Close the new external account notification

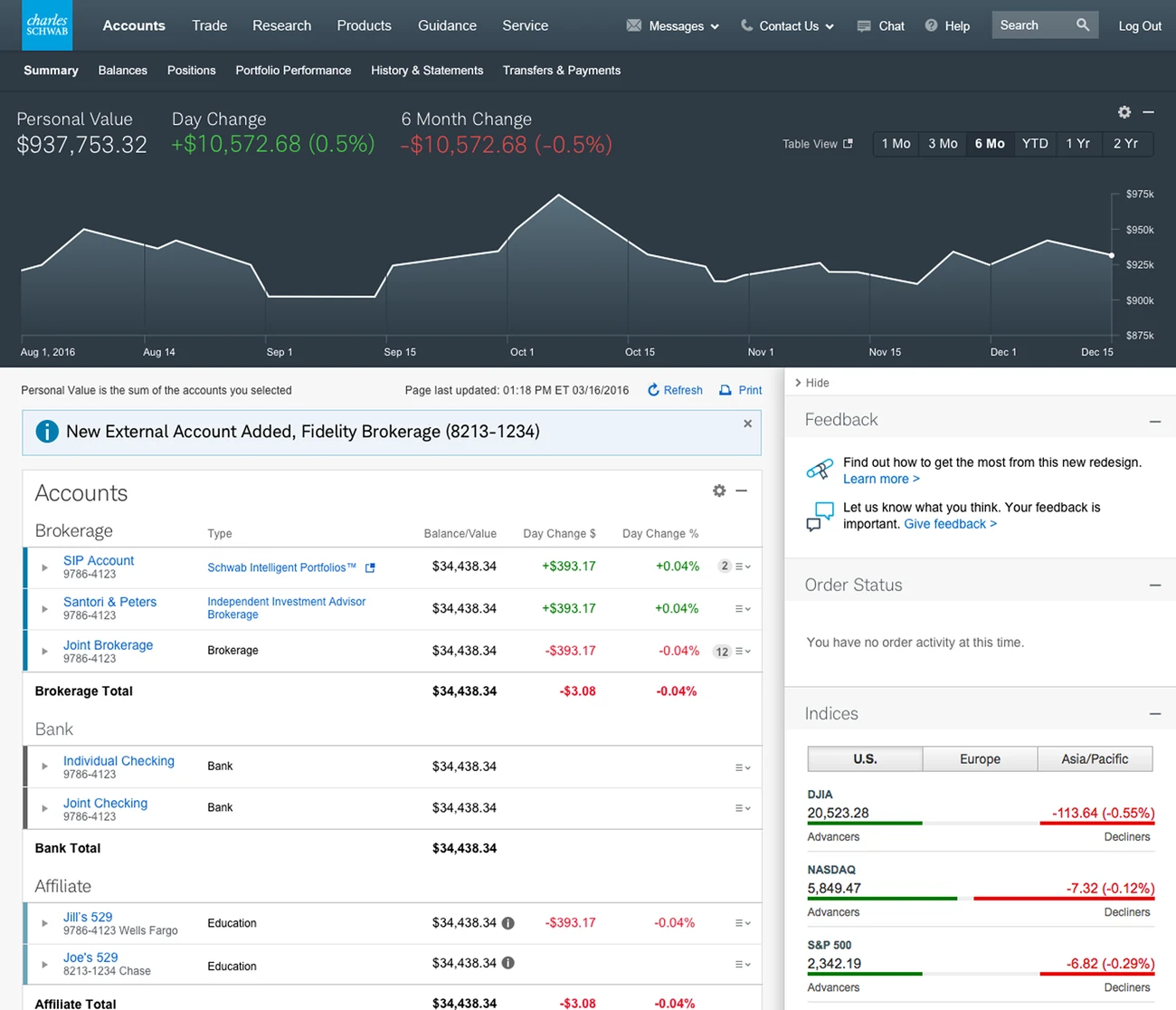[747, 424]
